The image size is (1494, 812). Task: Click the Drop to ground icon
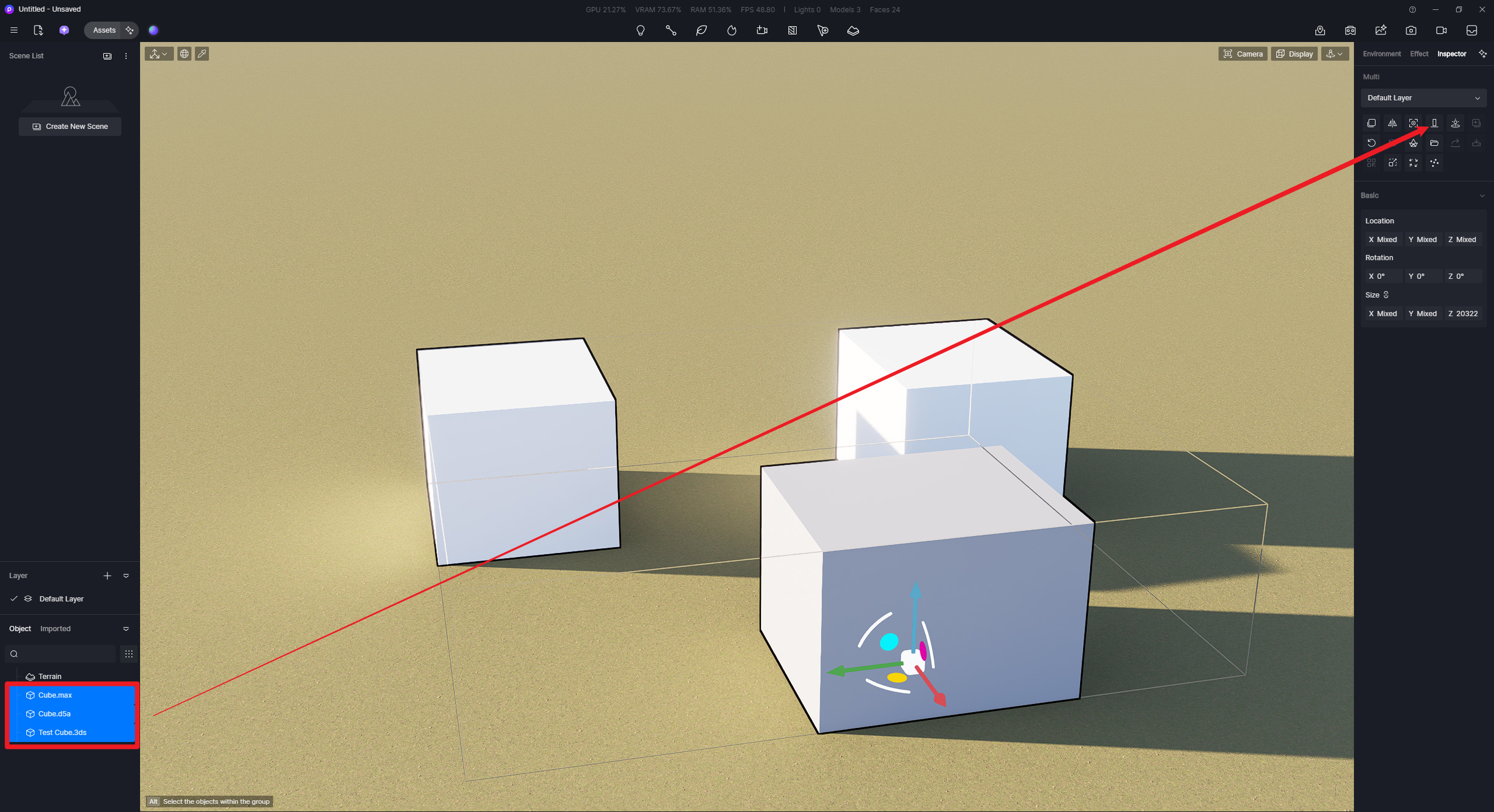click(1434, 123)
